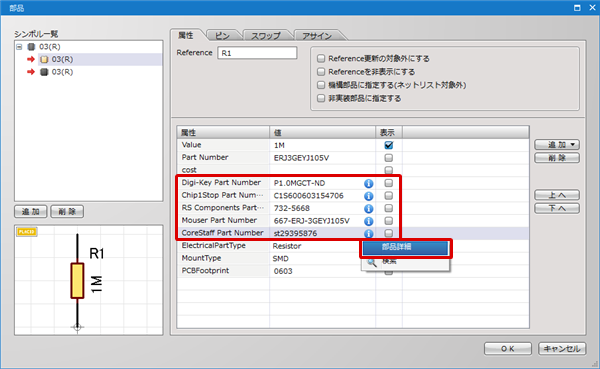The height and width of the screenshot is (369, 600).
Task: Click 削除 button under symbol list
Action: click(x=67, y=212)
